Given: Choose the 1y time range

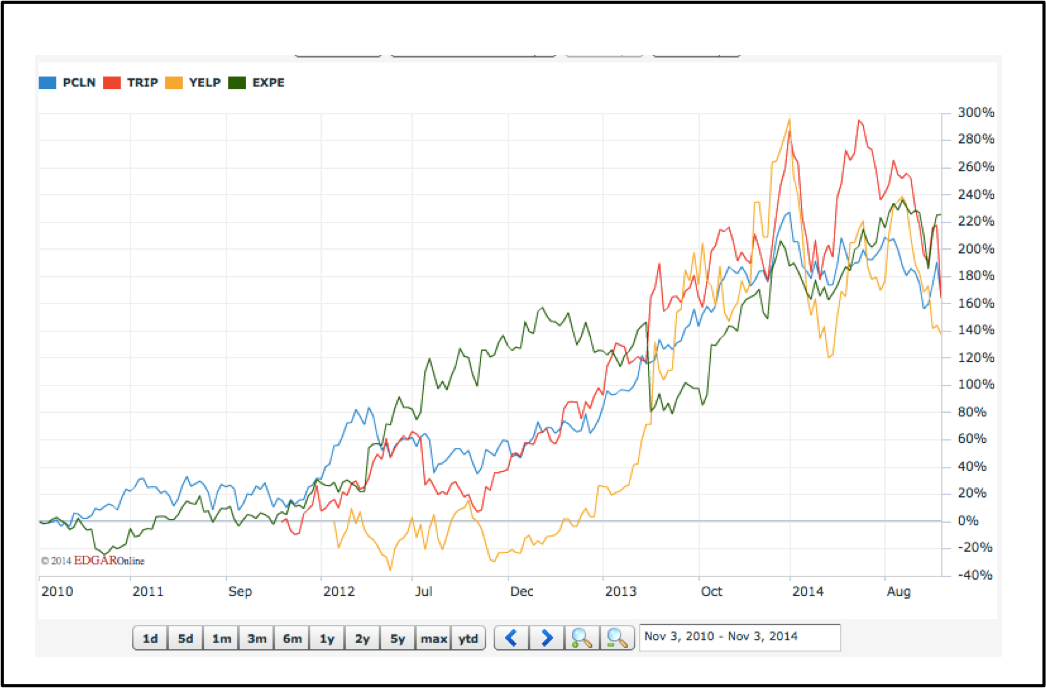Looking at the screenshot, I should 327,639.
